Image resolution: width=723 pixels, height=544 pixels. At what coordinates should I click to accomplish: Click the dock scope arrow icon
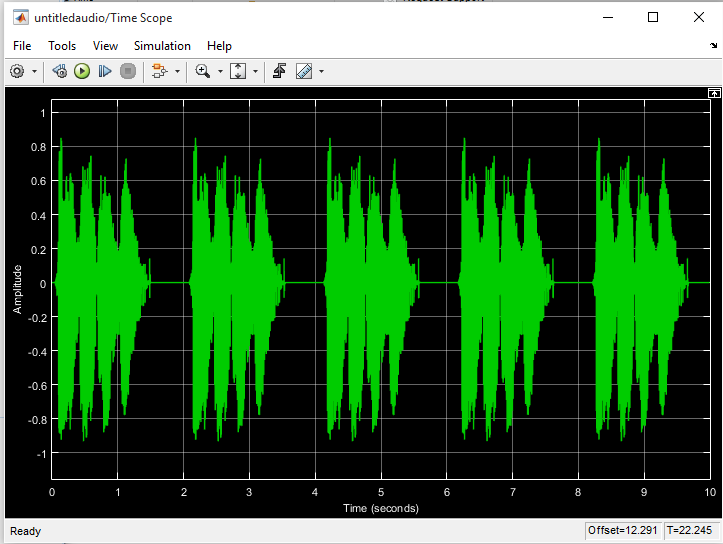tap(714, 45)
